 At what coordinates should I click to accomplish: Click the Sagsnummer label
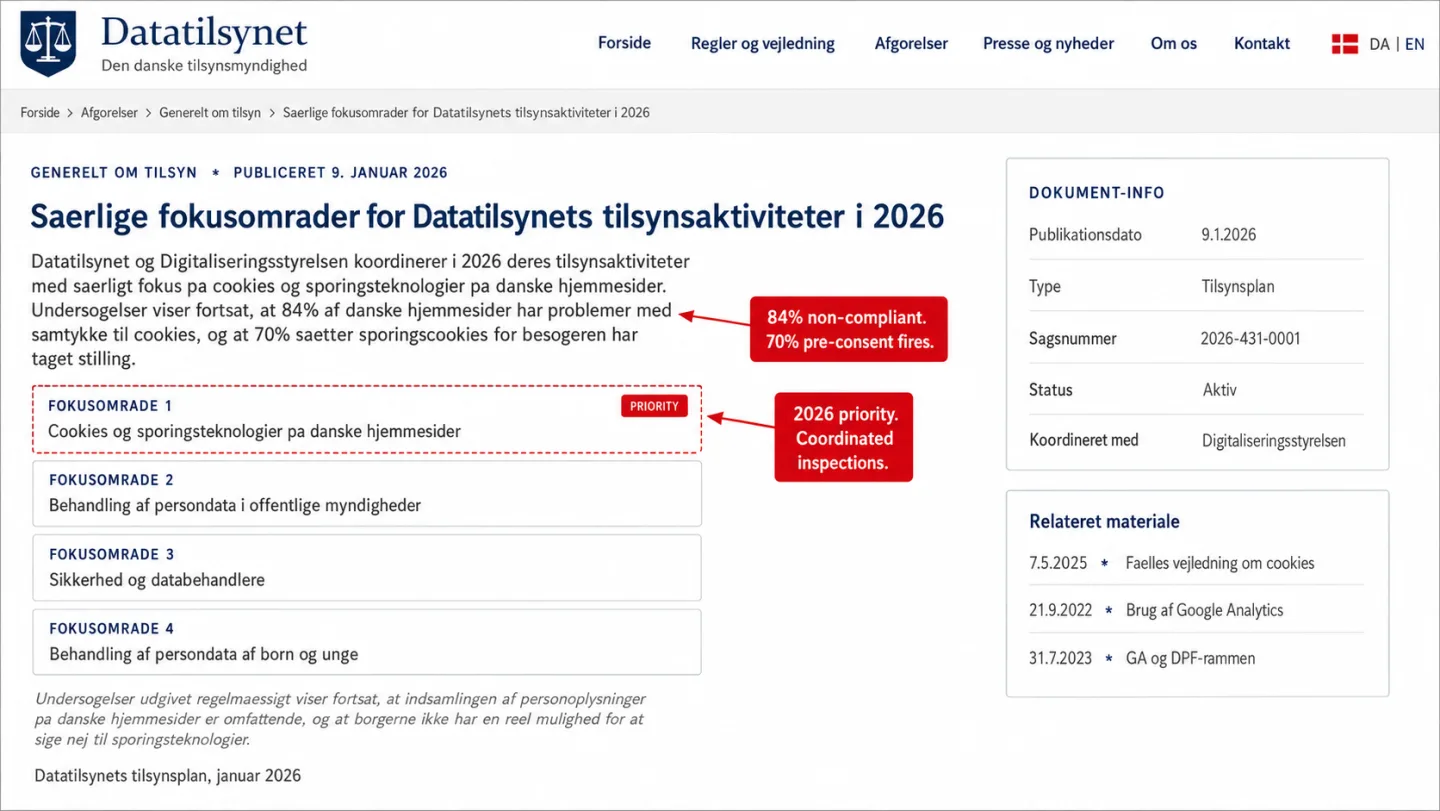click(x=1073, y=339)
